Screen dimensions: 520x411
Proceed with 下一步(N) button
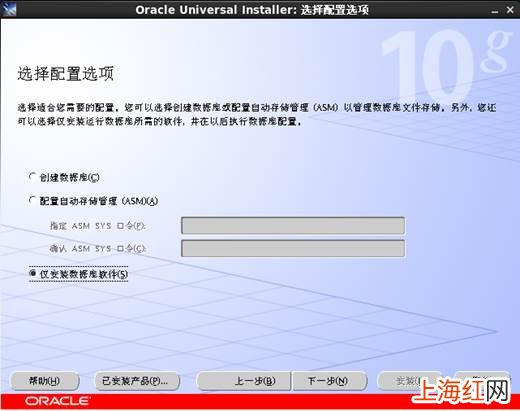tap(330, 381)
